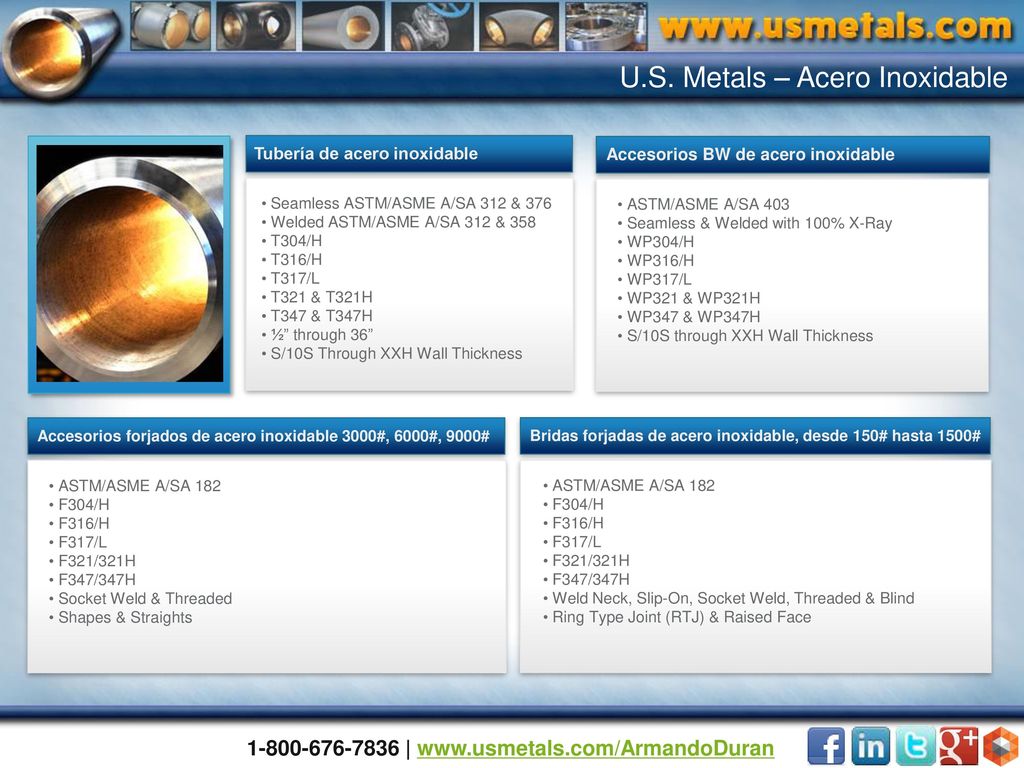Viewport: 1024px width, 768px height.
Task: Click 'S/10S Through XXH Wall Thickness' in pipe box
Action: pyautogui.click(x=396, y=353)
